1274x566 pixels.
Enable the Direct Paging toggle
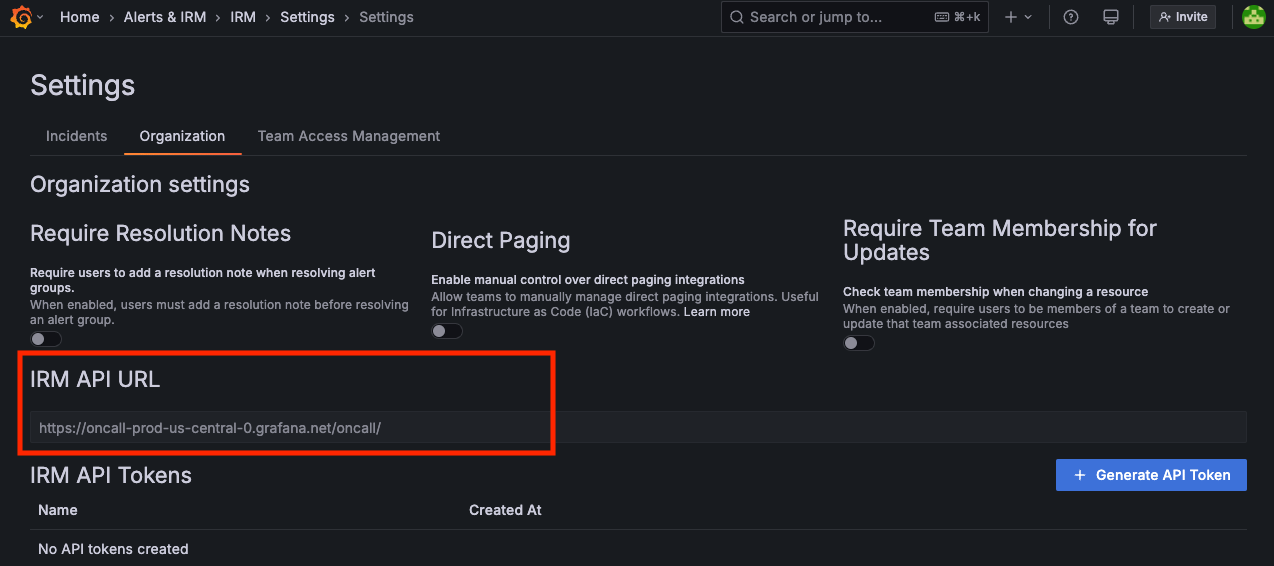click(447, 331)
